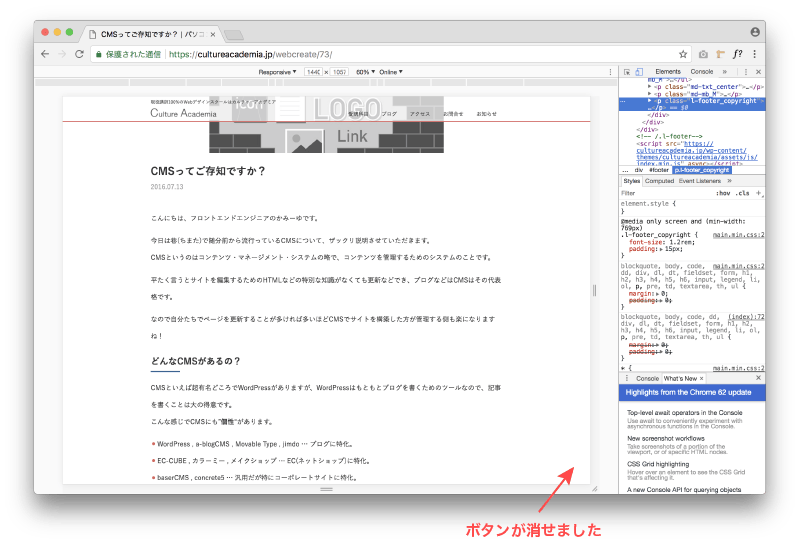This screenshot has width=800, height=547.
Task: Reload the page
Action: (79, 54)
